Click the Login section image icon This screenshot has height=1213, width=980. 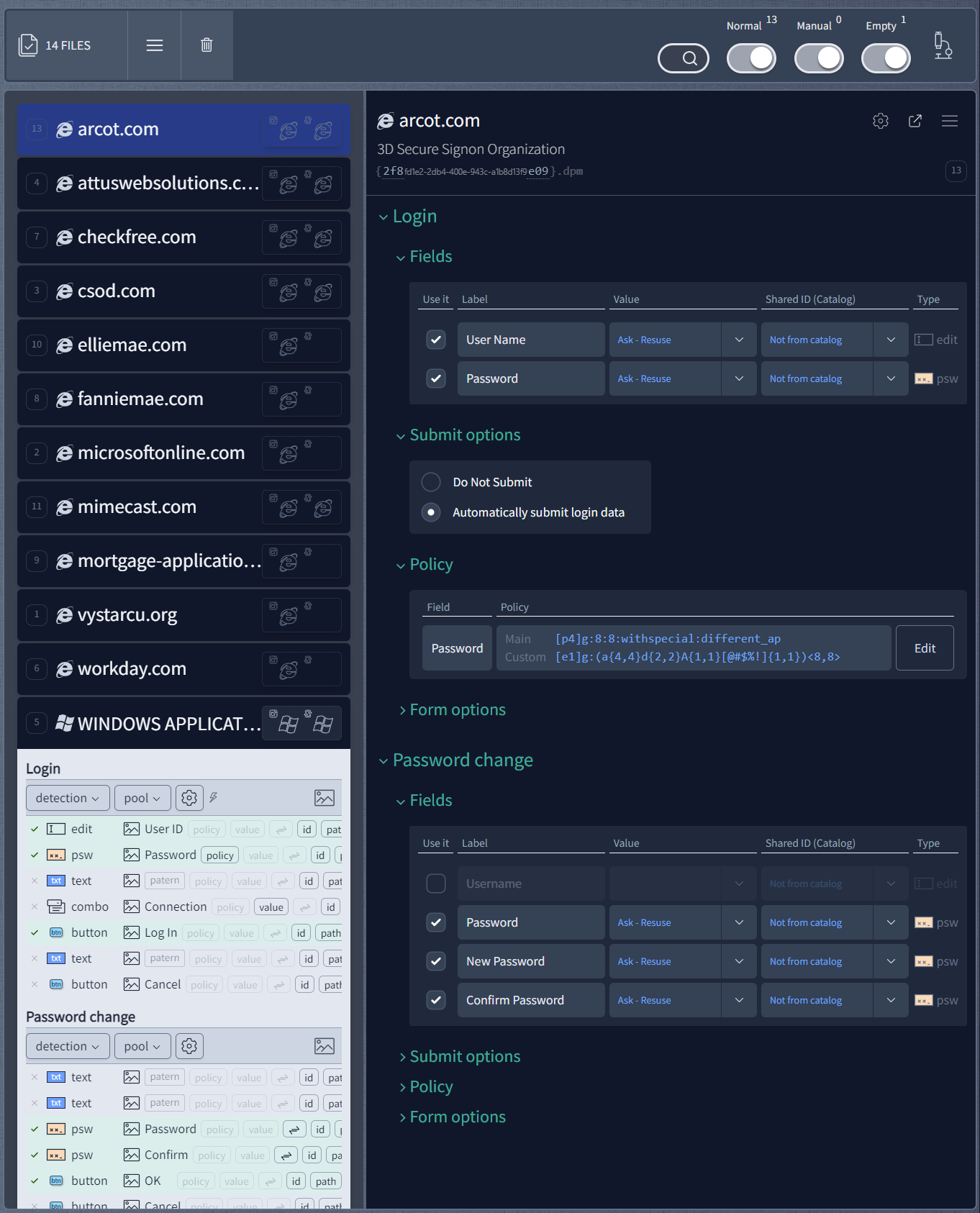click(x=325, y=798)
